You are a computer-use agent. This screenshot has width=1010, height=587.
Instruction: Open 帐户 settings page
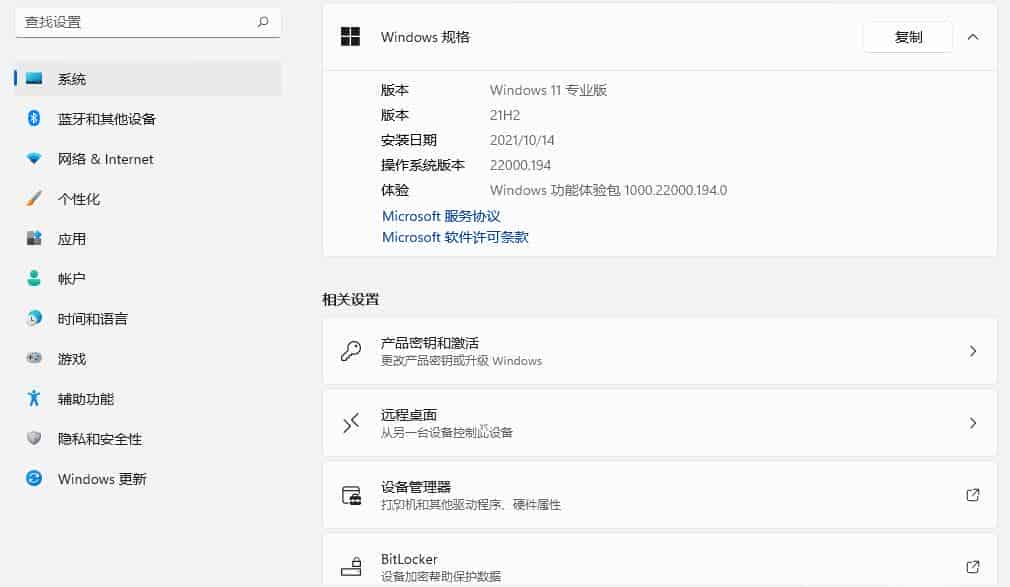coord(148,278)
